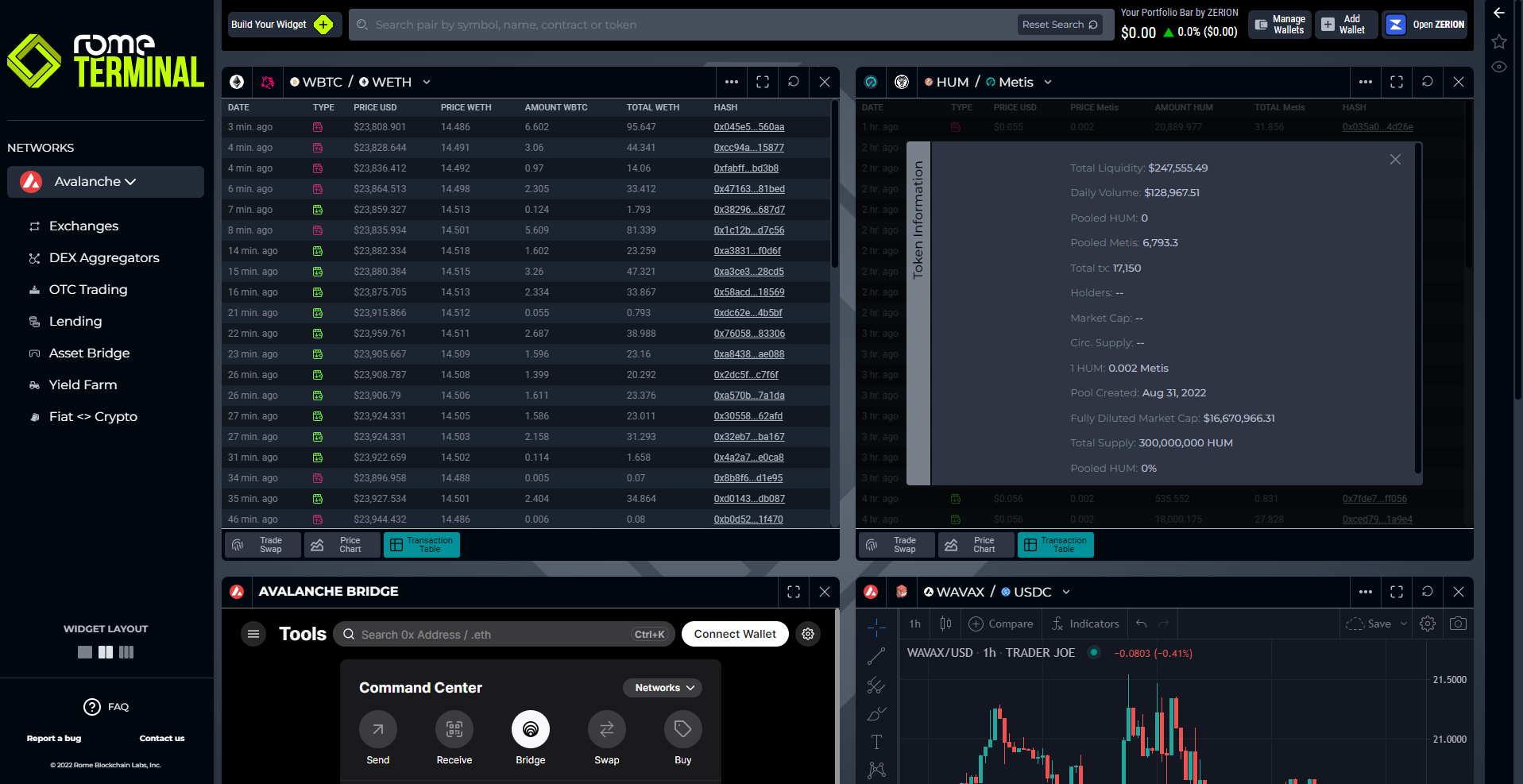This screenshot has width=1523, height=784.
Task: Open chart settings gear icon
Action: tap(1428, 624)
